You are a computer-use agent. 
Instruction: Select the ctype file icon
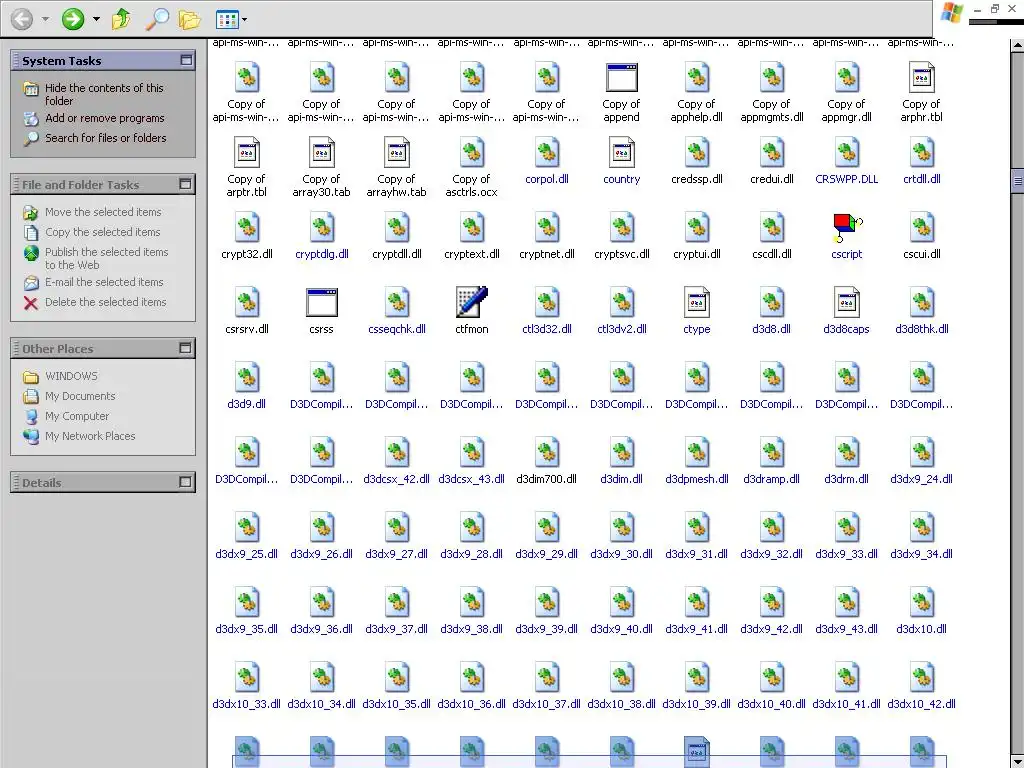[x=697, y=302]
